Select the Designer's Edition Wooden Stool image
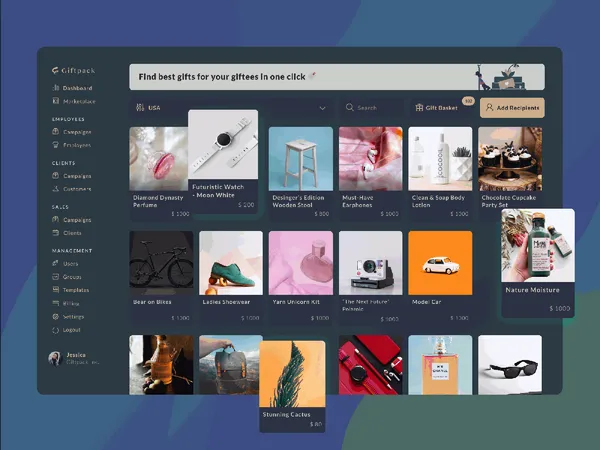Image resolution: width=600 pixels, height=450 pixels. pos(301,159)
